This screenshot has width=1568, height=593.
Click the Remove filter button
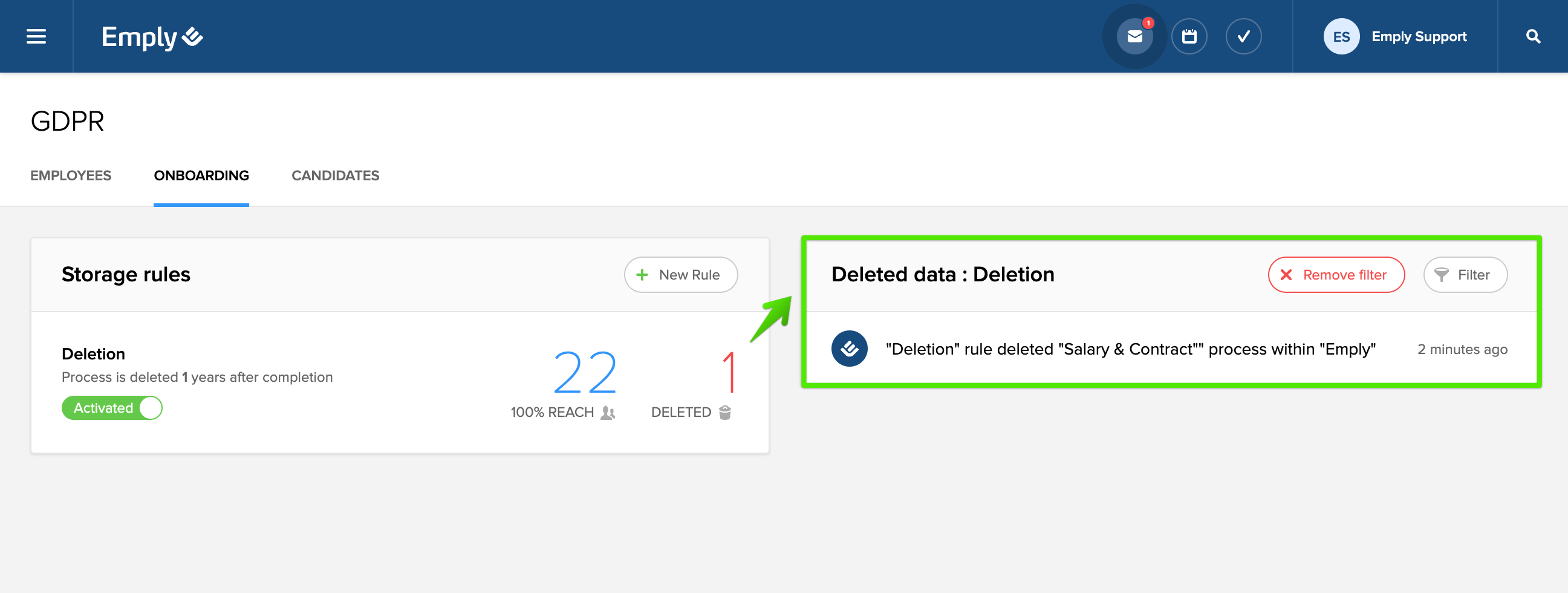1335,275
